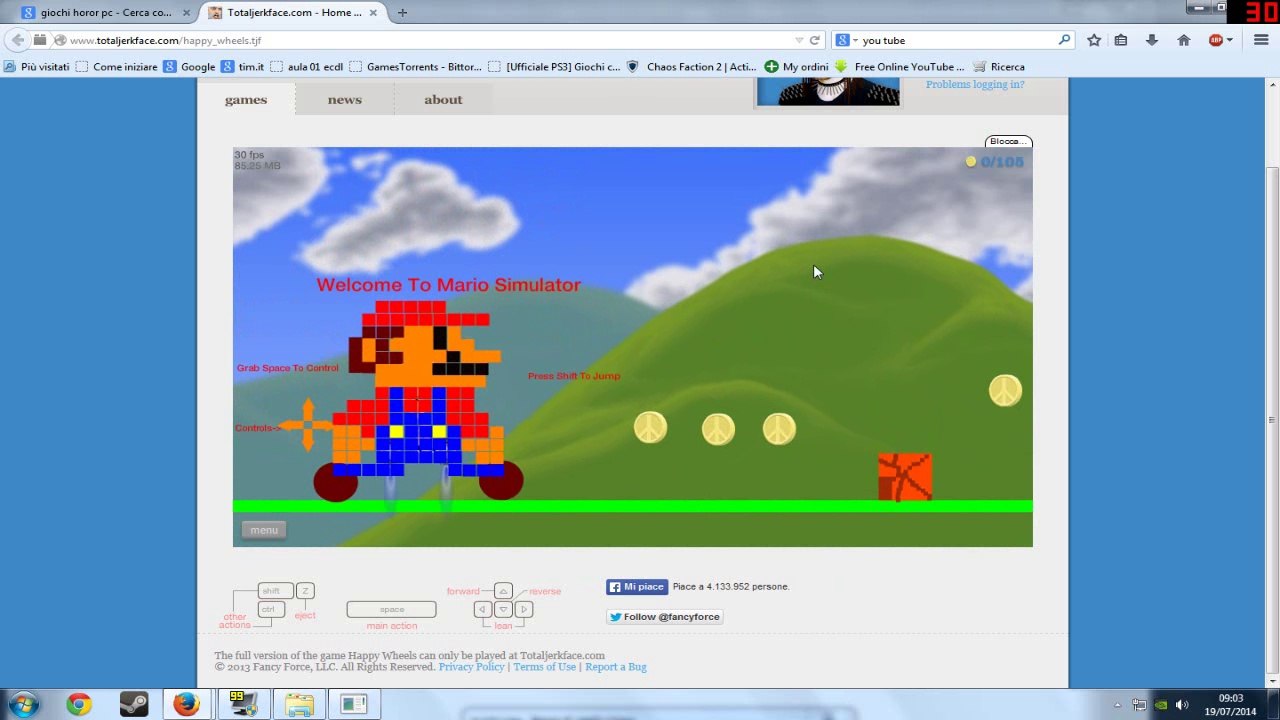The width and height of the screenshot is (1280, 720).
Task: Click the NVIDIA tray icon
Action: [x=1161, y=705]
